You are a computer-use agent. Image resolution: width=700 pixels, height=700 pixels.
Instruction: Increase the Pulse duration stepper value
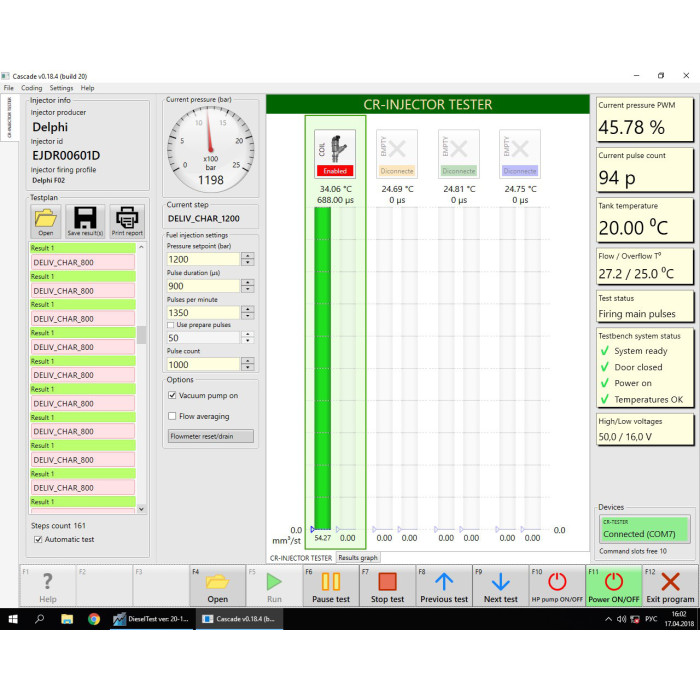(247, 282)
